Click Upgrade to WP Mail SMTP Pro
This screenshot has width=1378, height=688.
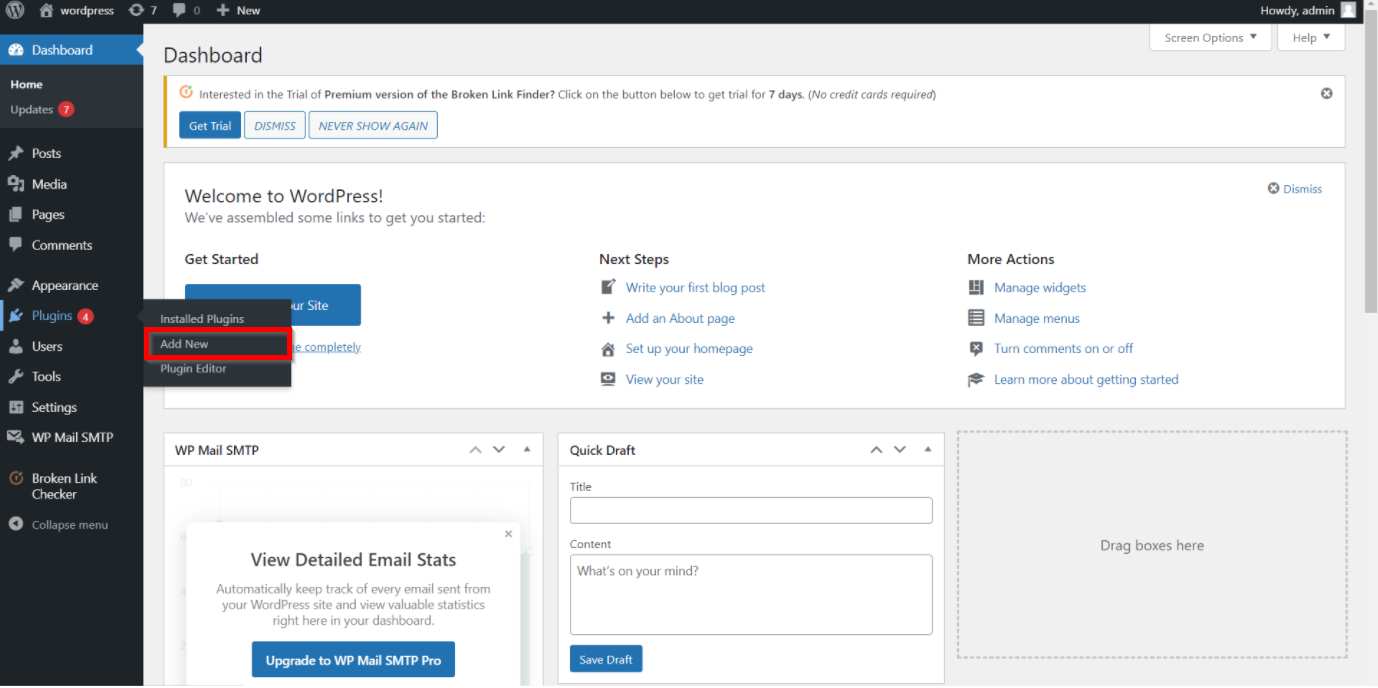click(x=353, y=660)
